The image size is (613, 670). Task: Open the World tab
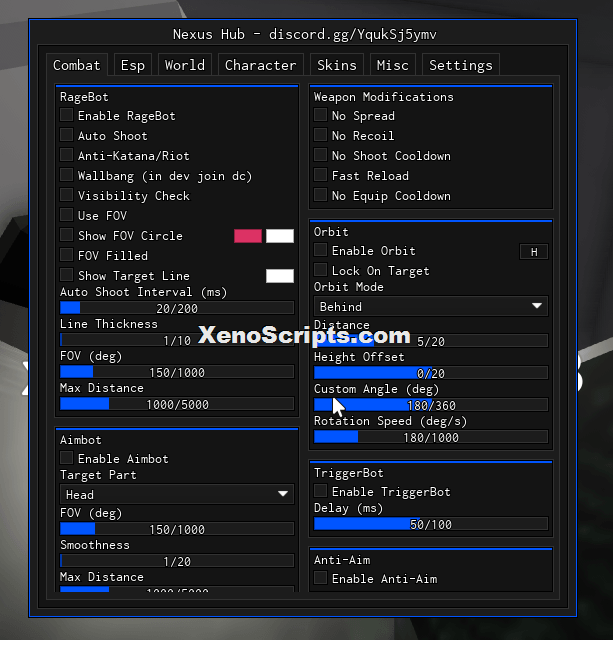coord(185,65)
